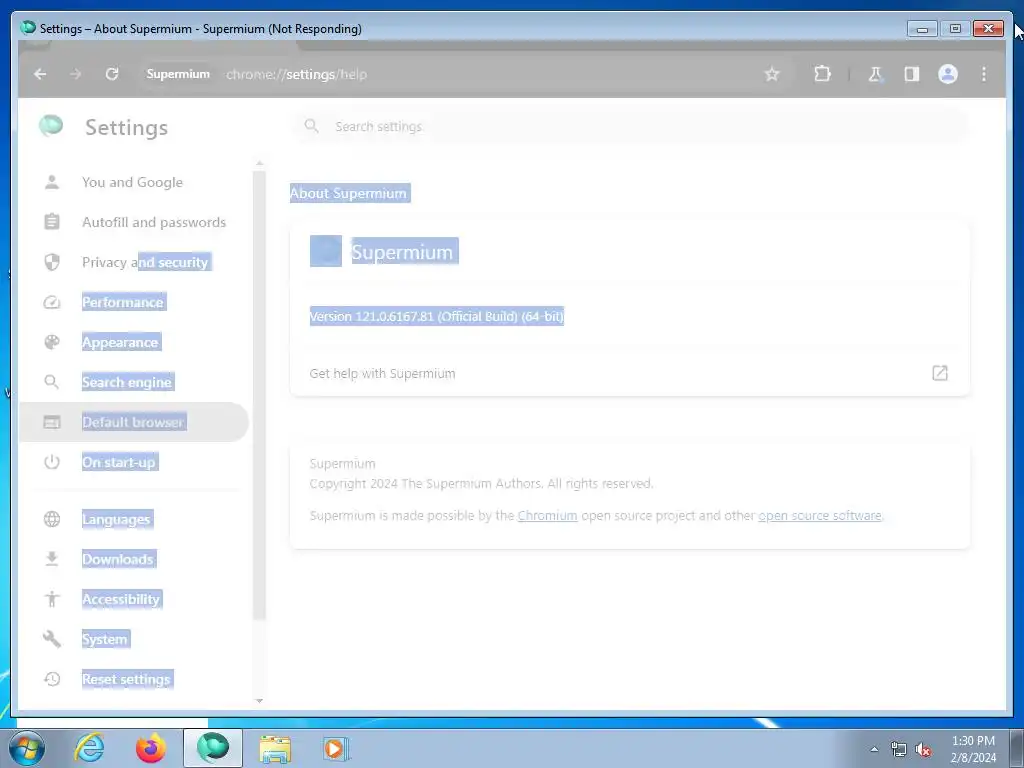
Task: Click the forward navigation arrow
Action: coord(76,74)
